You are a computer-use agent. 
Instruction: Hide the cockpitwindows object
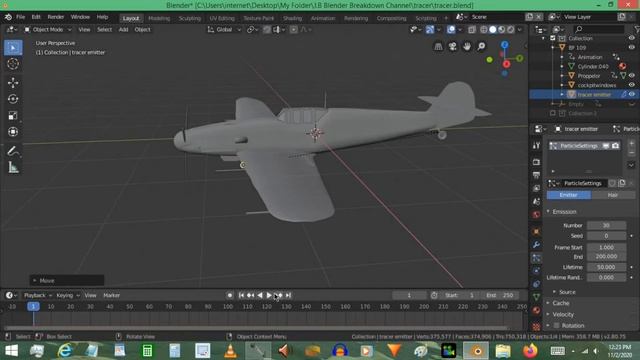point(631,85)
